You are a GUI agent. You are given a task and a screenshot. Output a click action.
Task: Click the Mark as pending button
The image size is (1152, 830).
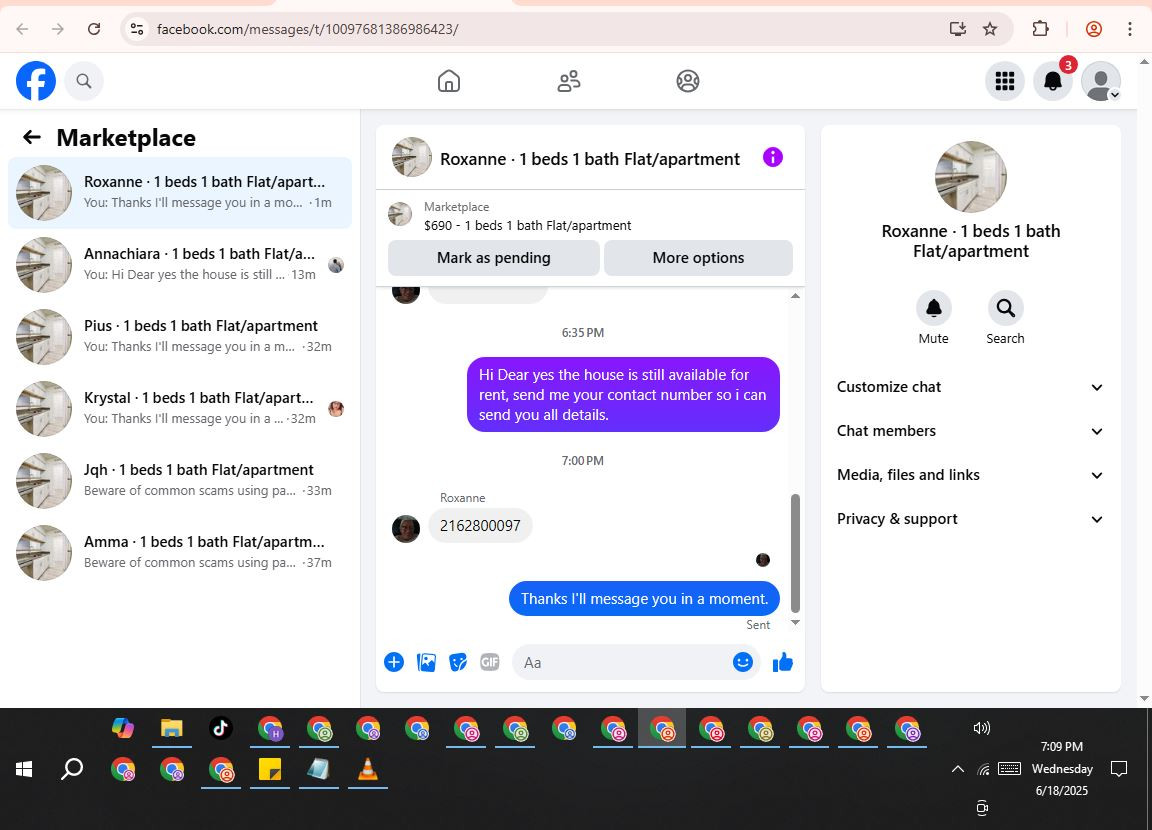point(494,258)
